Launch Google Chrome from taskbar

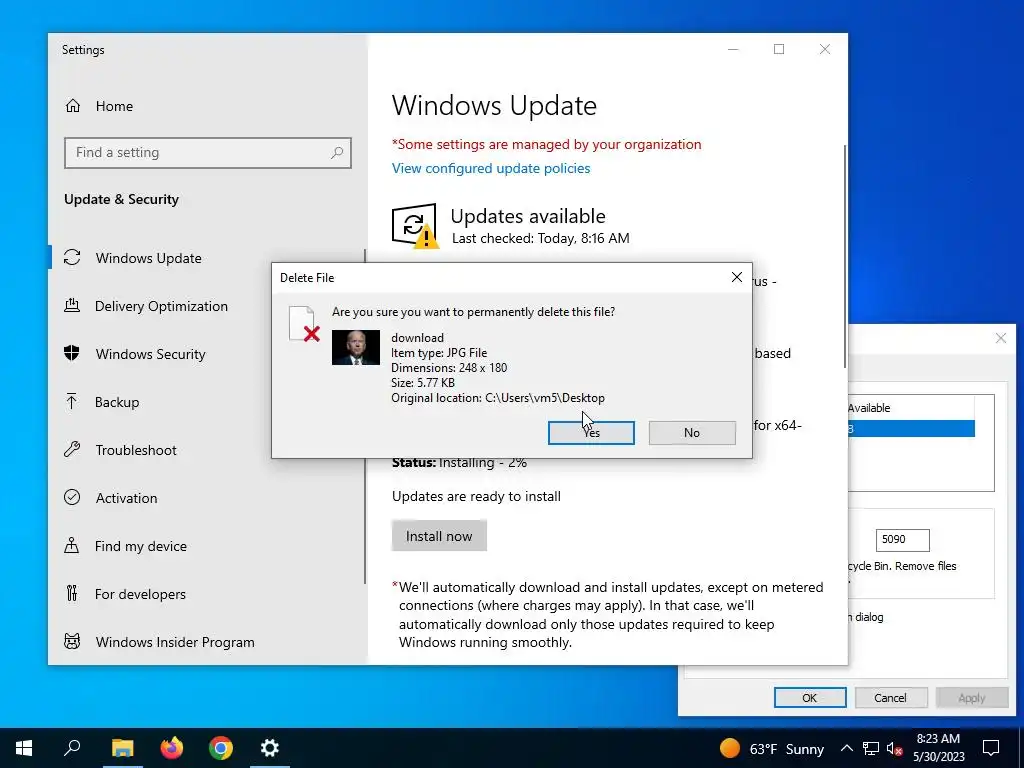pos(221,748)
